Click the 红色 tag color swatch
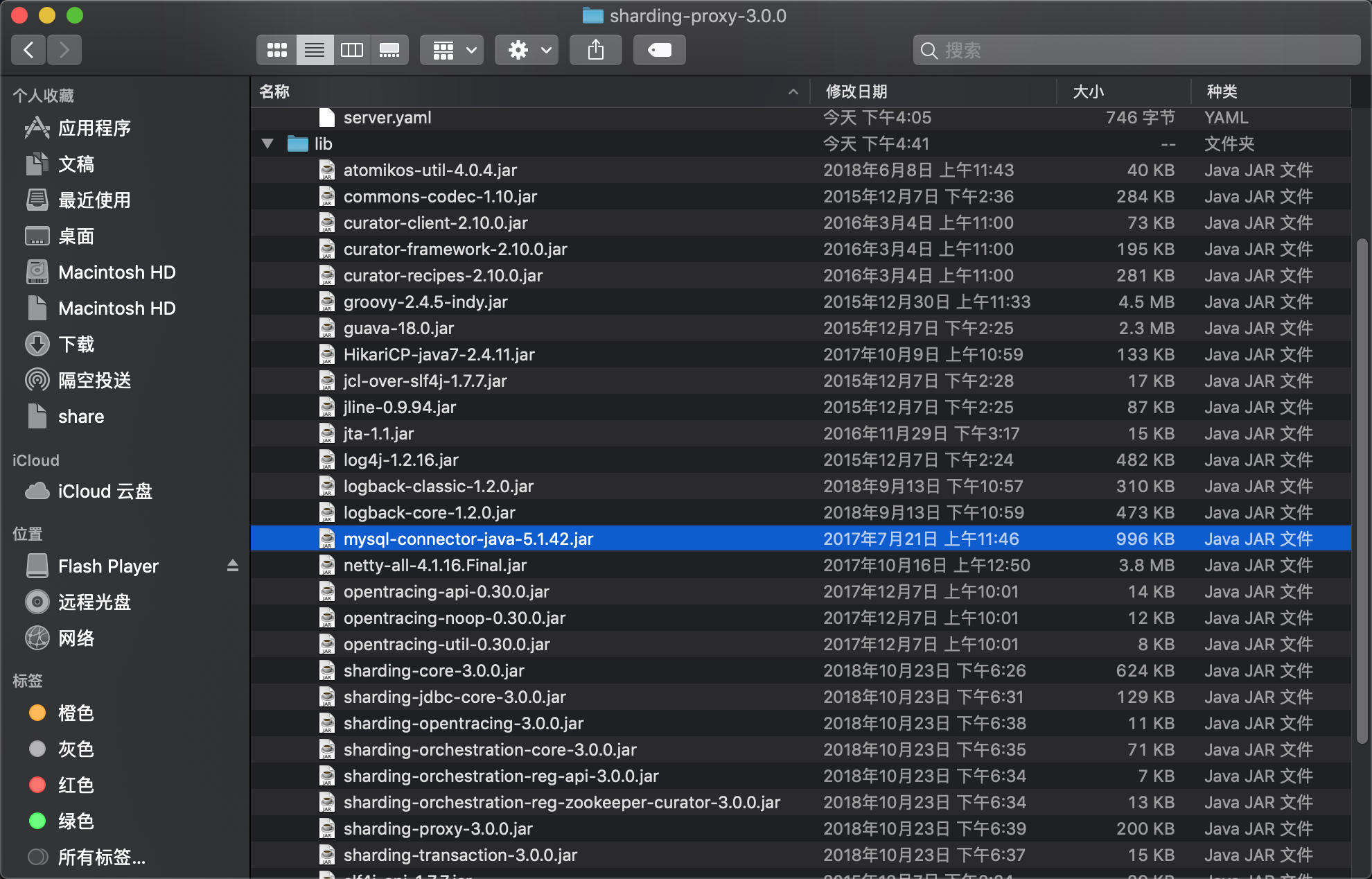Viewport: 1372px width, 879px height. 37,785
